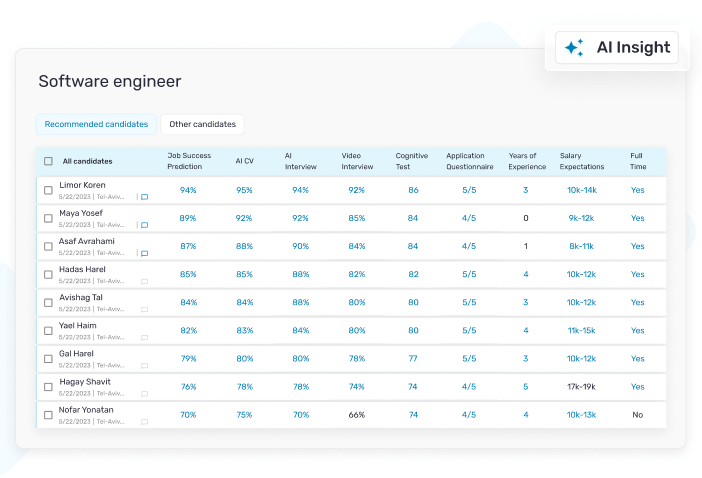Select Maya Yosef's checkbox
Viewport: 702px width, 478px height.
[48, 218]
